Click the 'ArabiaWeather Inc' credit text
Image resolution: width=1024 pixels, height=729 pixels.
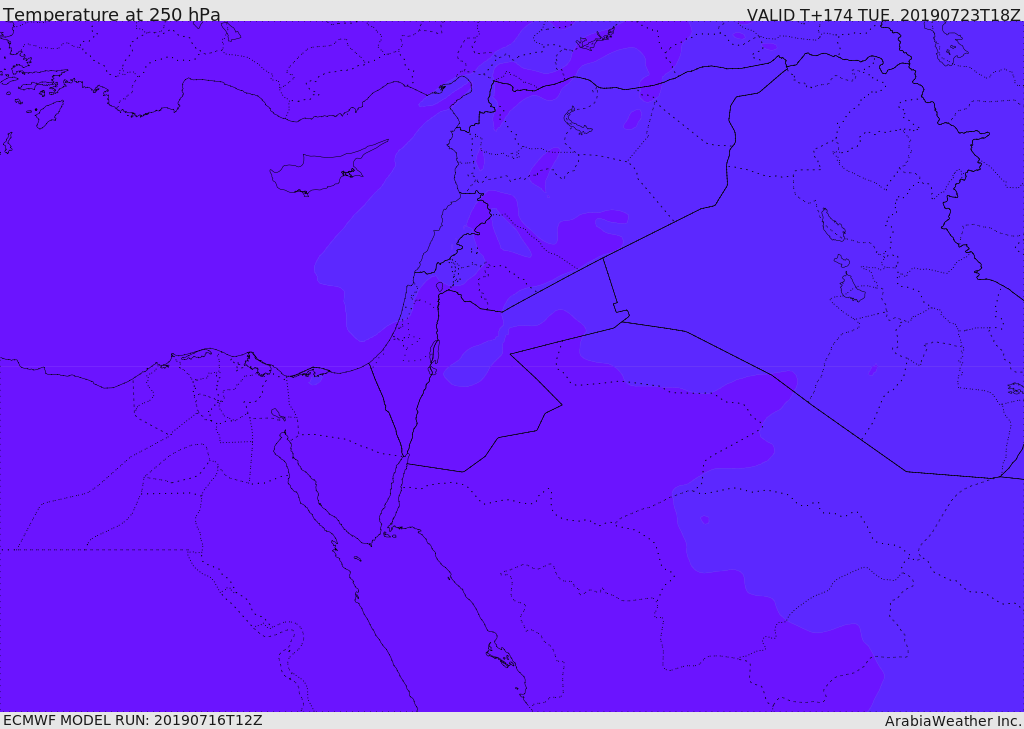click(953, 721)
